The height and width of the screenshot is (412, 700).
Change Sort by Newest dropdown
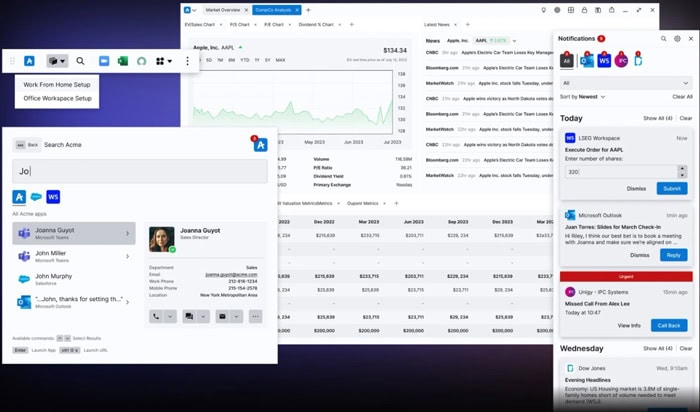click(583, 97)
